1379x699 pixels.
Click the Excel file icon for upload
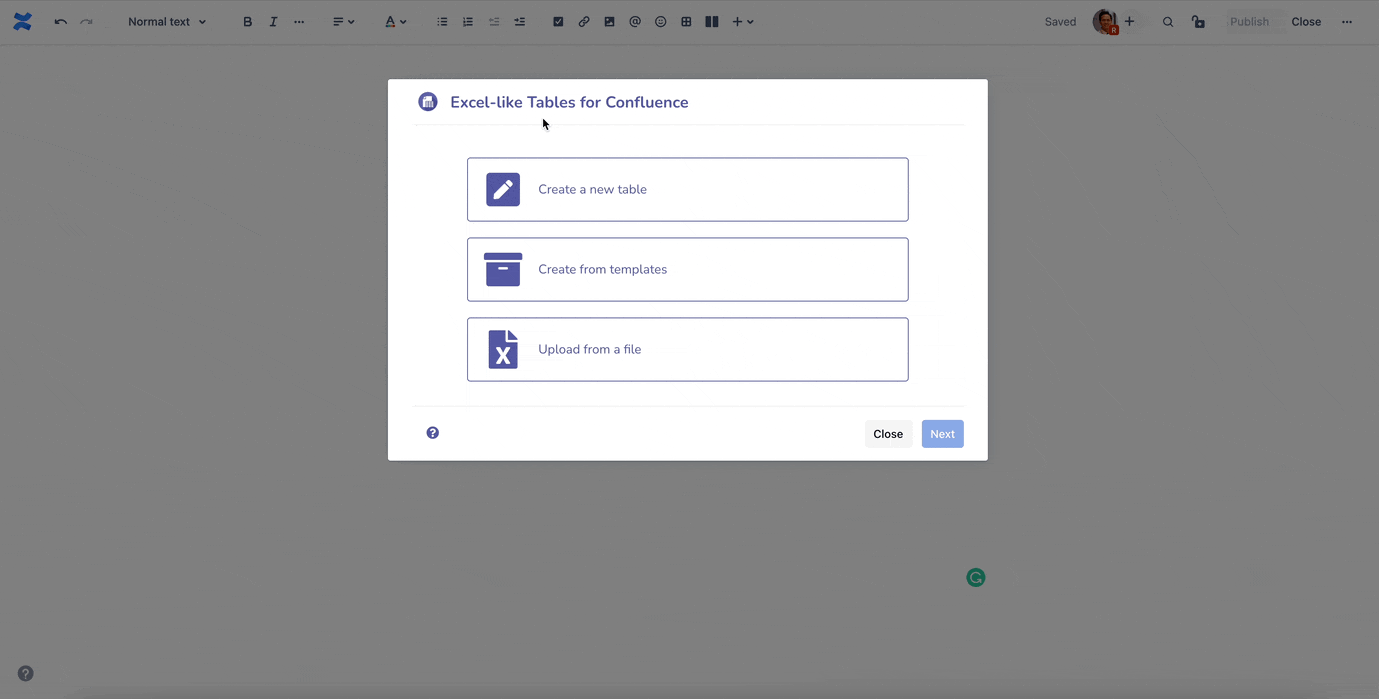coord(503,349)
